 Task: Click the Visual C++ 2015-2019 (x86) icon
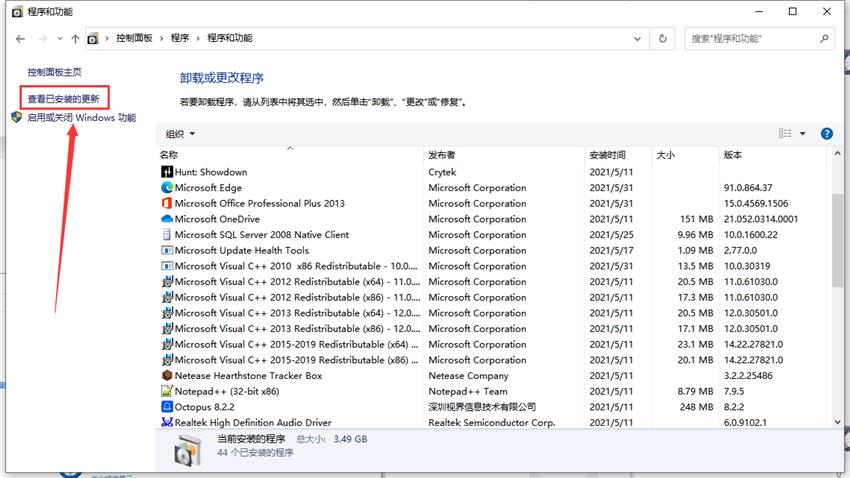(167, 360)
